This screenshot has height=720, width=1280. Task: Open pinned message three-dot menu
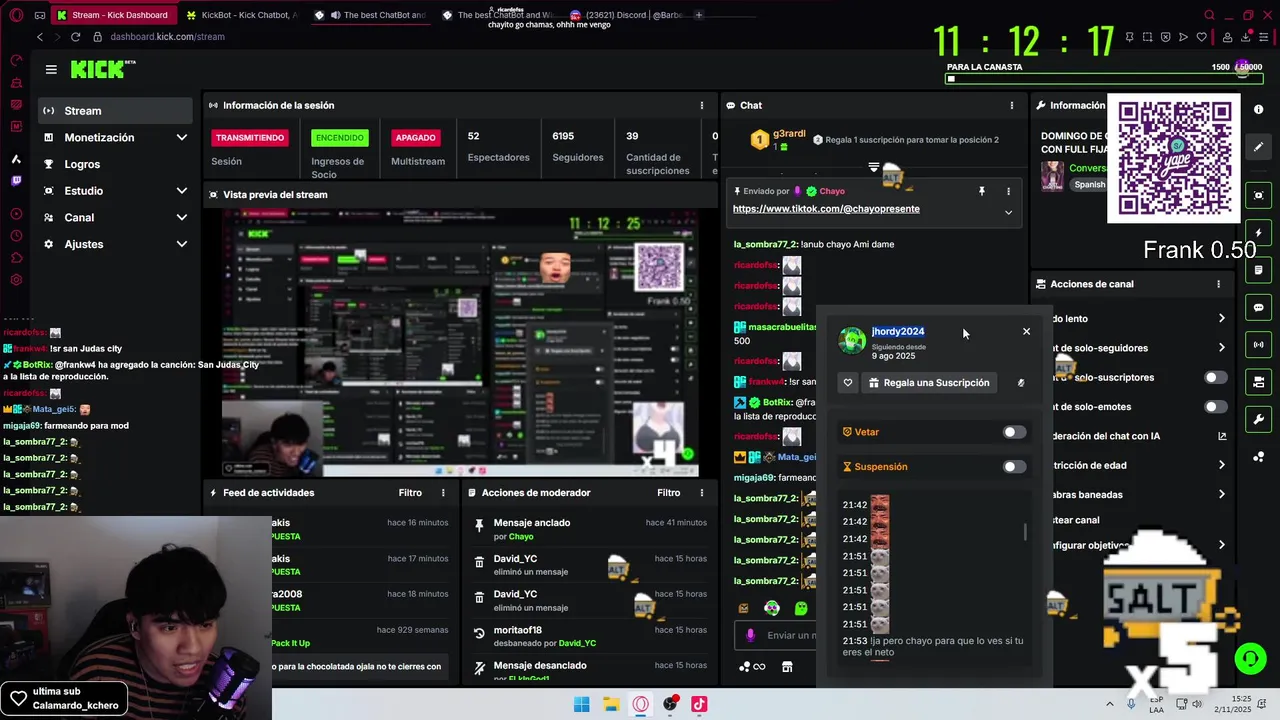[x=1008, y=191]
